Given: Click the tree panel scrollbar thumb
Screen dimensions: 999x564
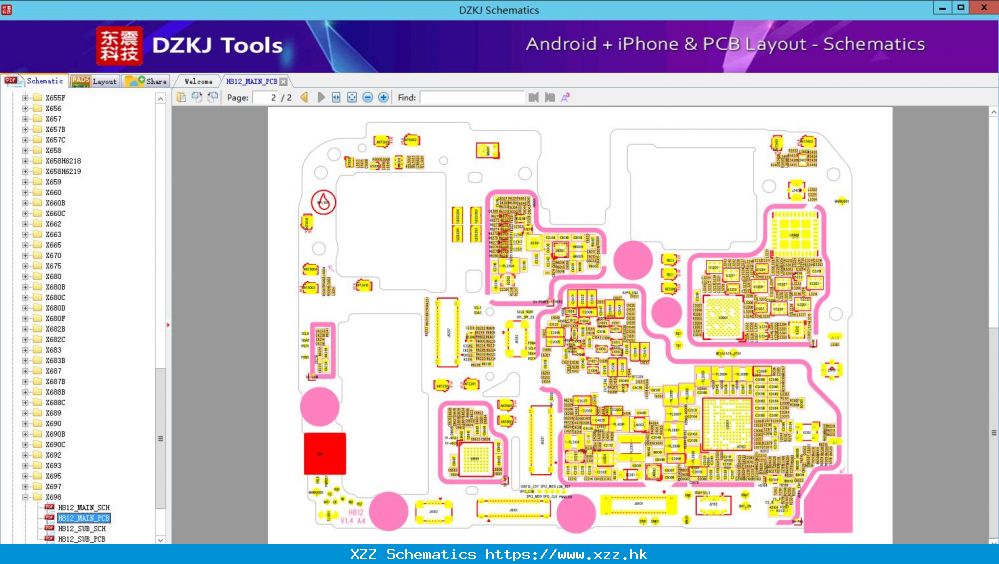Looking at the screenshot, I should [x=161, y=438].
